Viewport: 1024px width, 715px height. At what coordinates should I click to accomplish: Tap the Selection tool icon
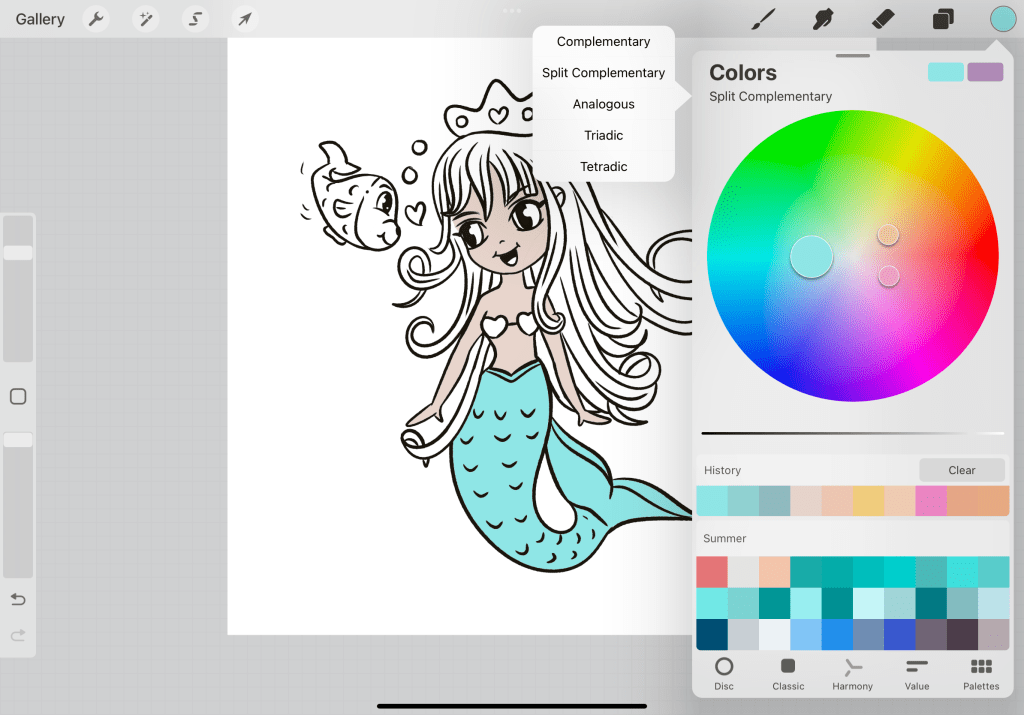(196, 19)
